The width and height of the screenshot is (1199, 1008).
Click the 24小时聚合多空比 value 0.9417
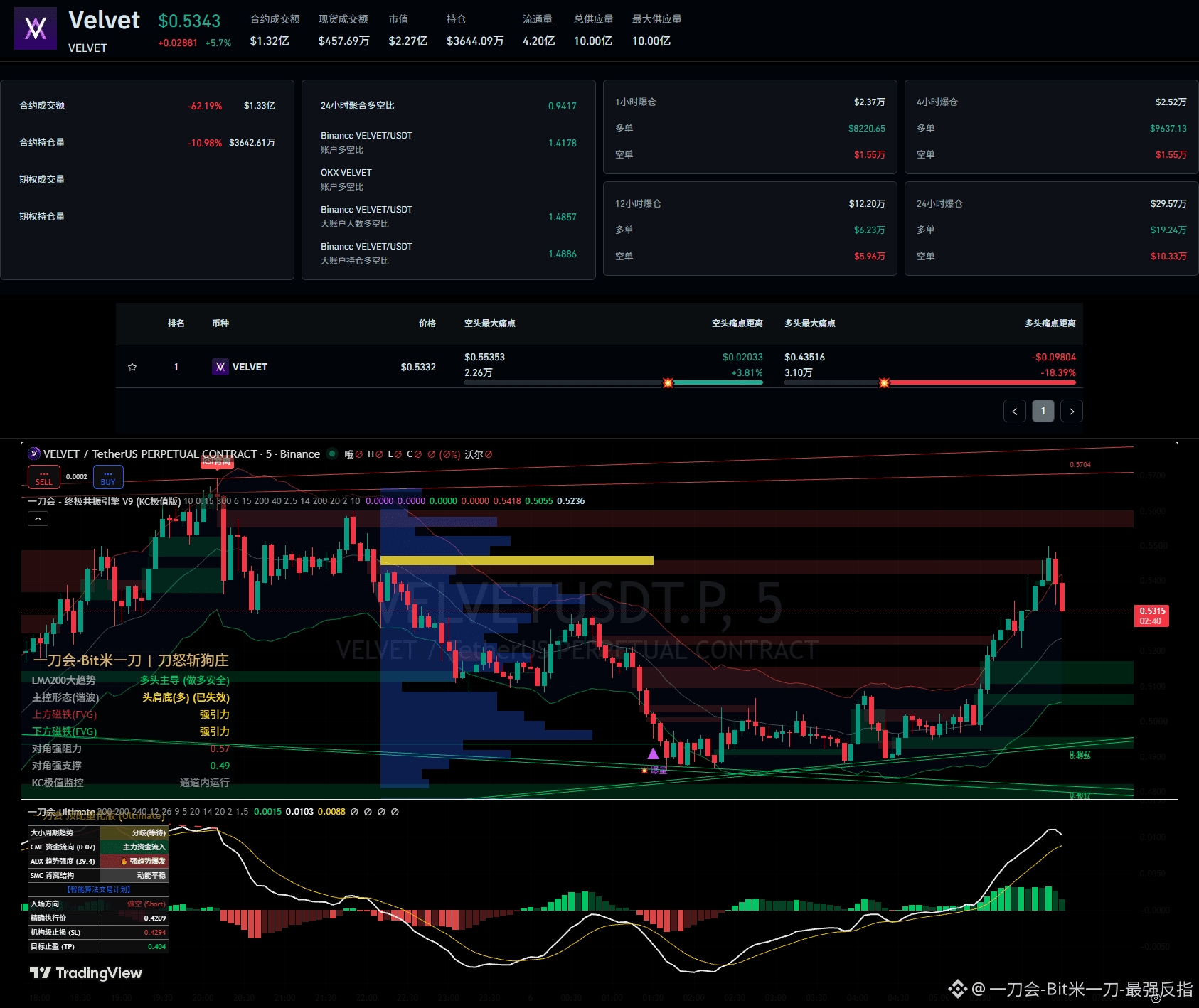click(563, 106)
